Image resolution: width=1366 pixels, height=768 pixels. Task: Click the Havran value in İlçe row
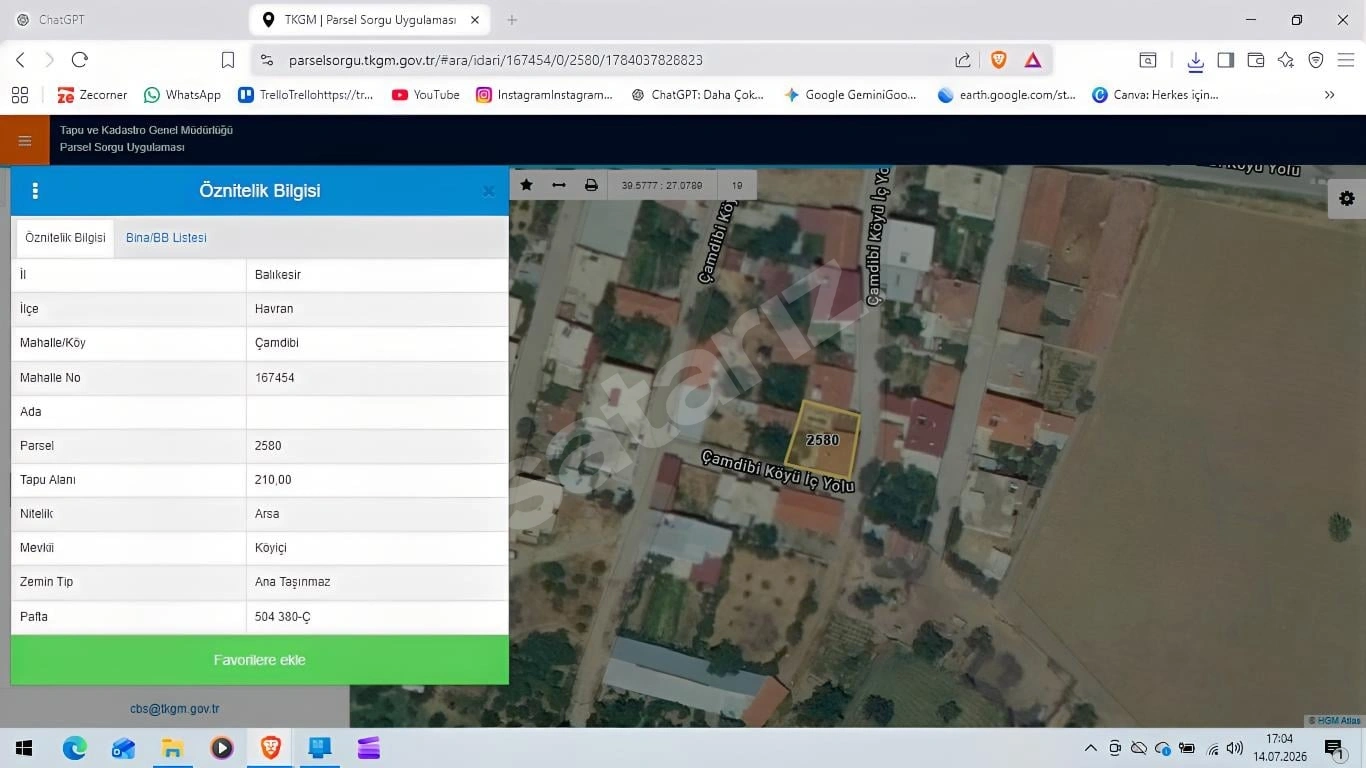[274, 309]
